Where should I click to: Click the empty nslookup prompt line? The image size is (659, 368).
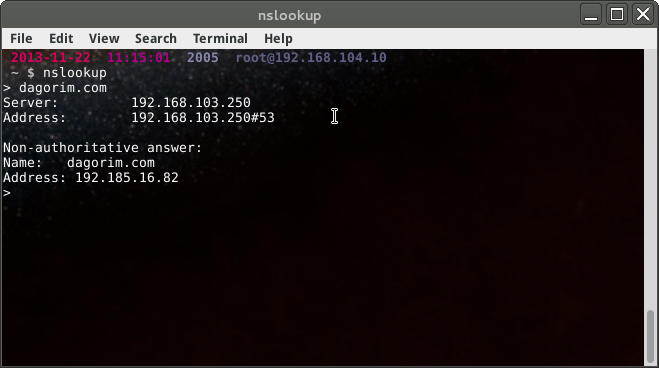point(7,193)
